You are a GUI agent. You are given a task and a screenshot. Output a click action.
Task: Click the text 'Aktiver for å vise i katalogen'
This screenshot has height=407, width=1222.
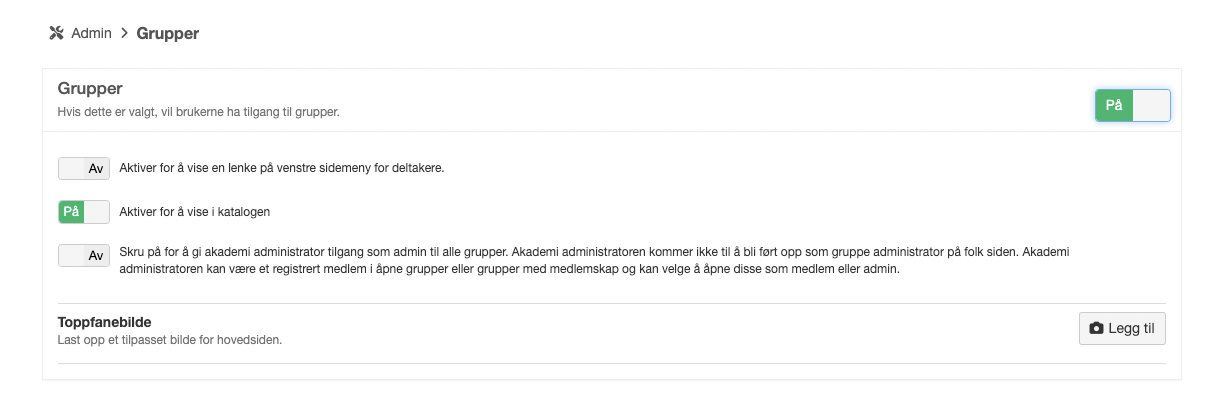(x=194, y=212)
